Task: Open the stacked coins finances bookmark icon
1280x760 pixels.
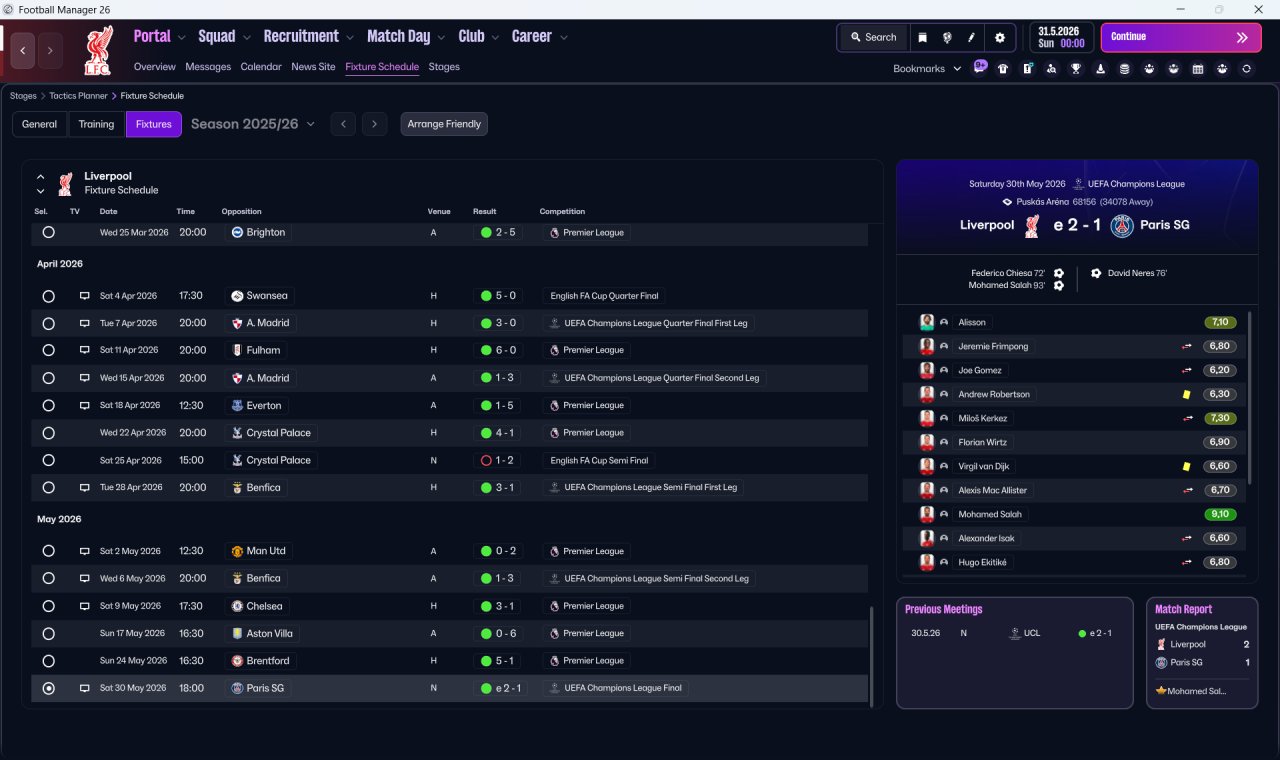Action: pos(1125,69)
